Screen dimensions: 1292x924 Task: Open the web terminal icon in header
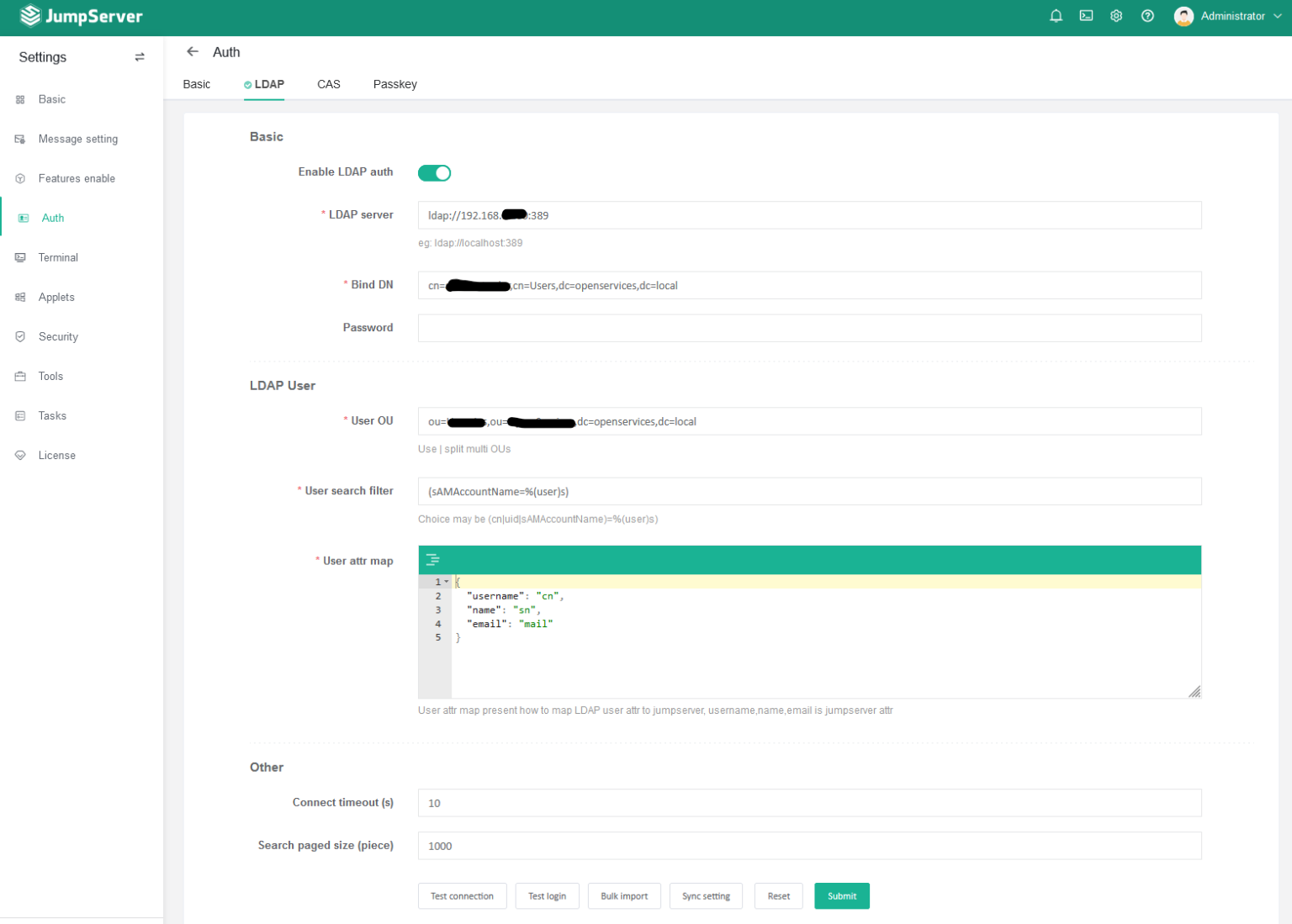coord(1087,16)
